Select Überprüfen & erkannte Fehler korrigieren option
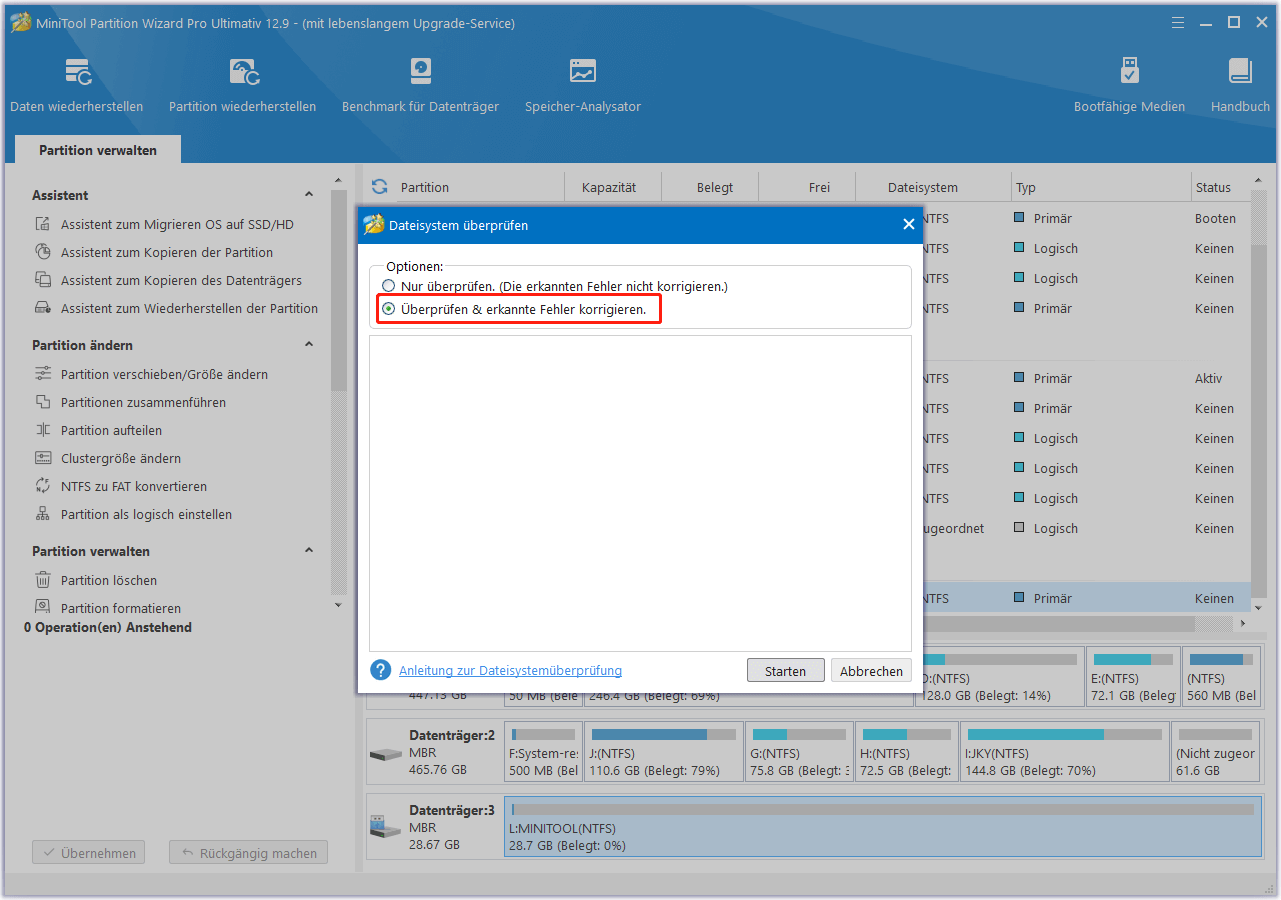 pos(389,310)
